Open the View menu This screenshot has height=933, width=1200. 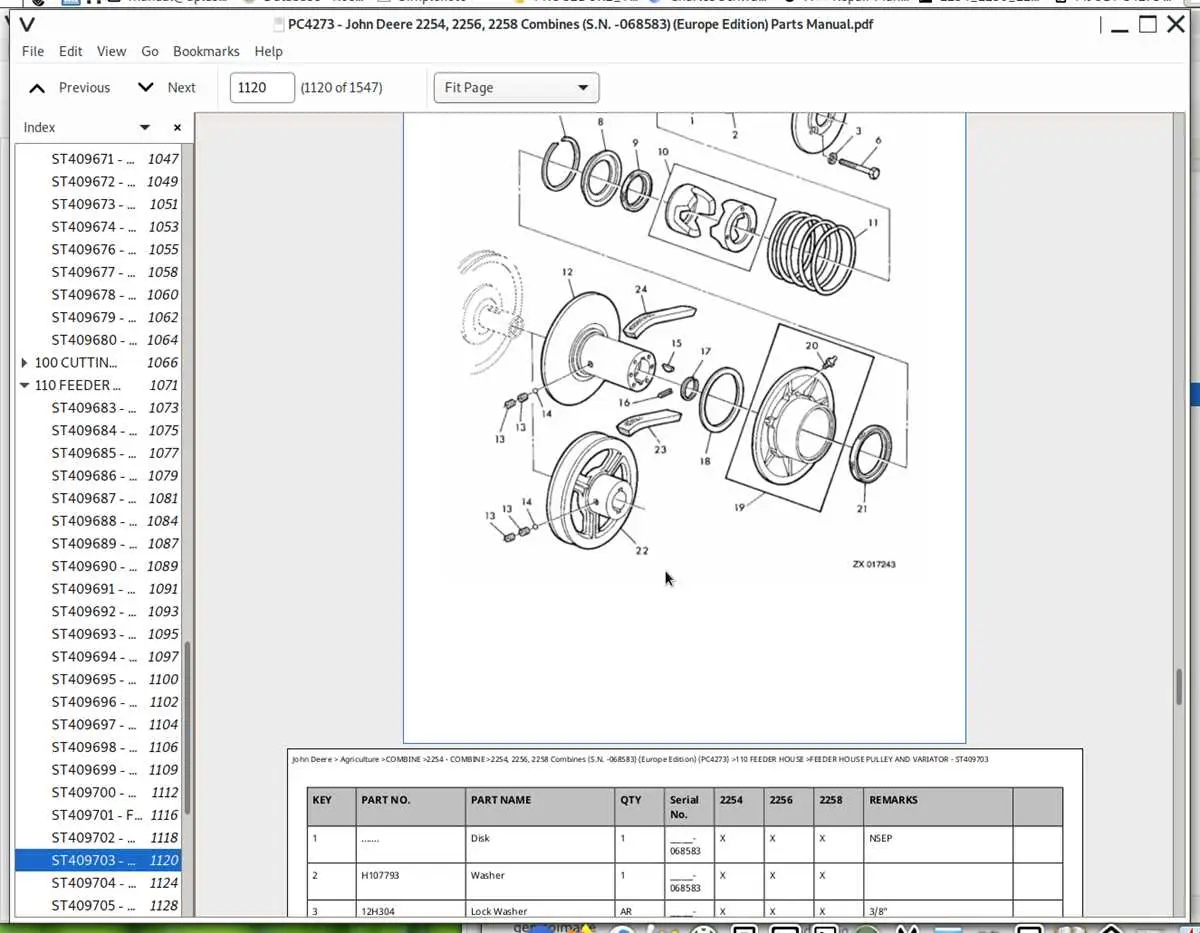[x=112, y=51]
